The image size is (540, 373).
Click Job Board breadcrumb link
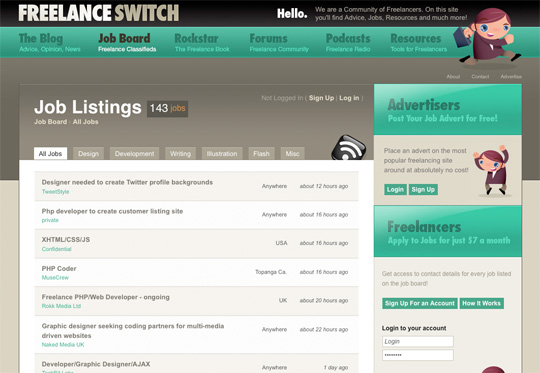(x=50, y=122)
